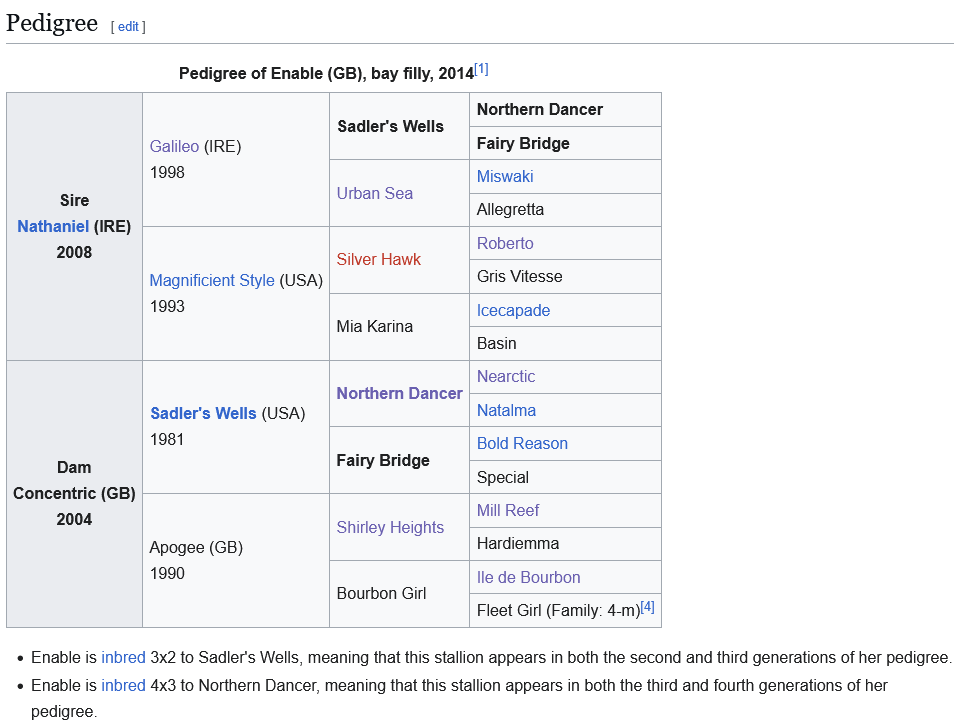
Task: Open the inbred link in 4x3 bullet
Action: pos(123,685)
